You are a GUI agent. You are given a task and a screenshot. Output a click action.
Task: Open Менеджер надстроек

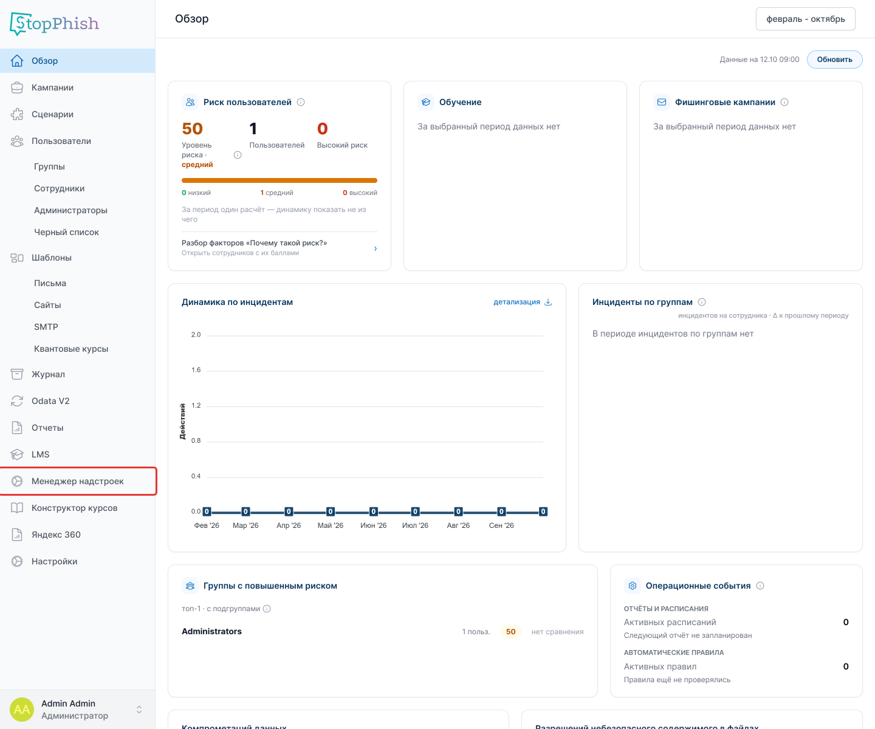pos(78,481)
